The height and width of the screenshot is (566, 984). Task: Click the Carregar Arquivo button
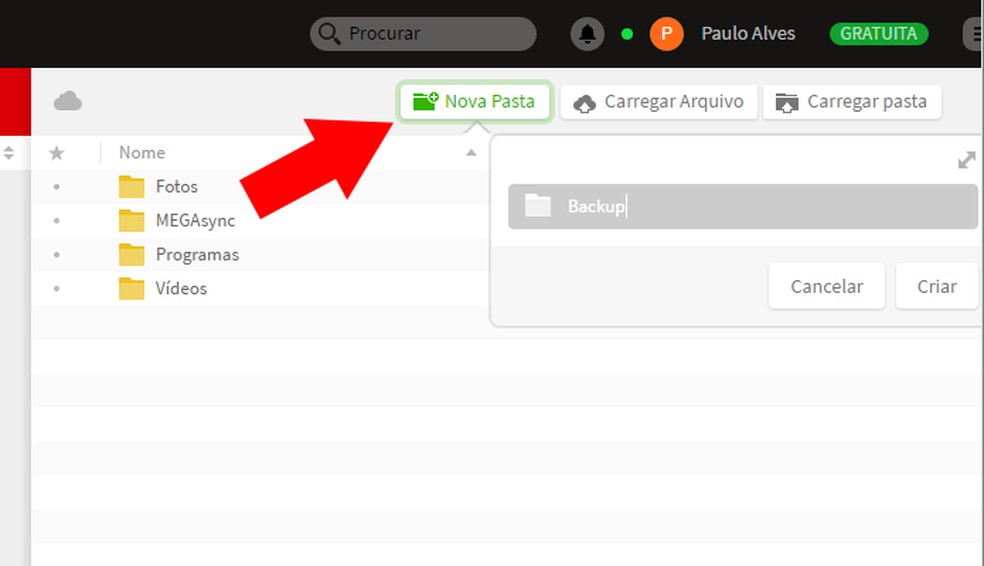(x=659, y=102)
